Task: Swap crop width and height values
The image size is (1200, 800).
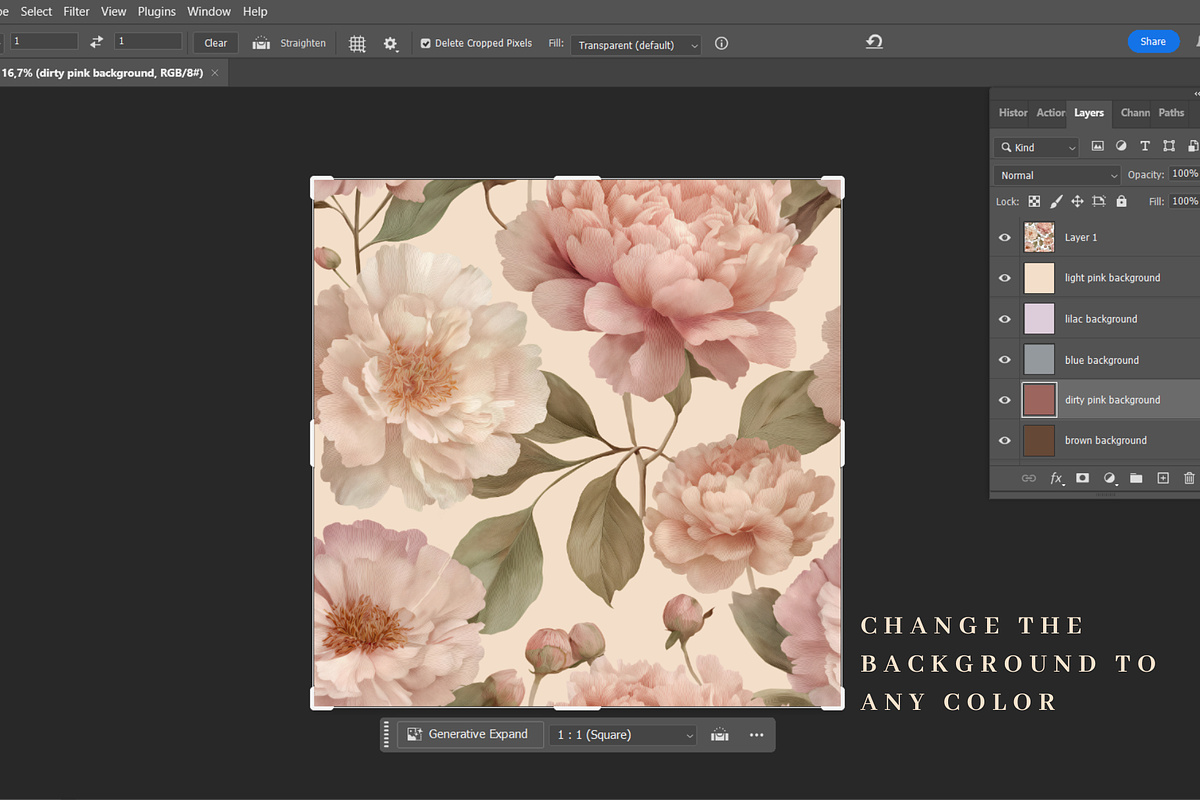Action: [97, 42]
